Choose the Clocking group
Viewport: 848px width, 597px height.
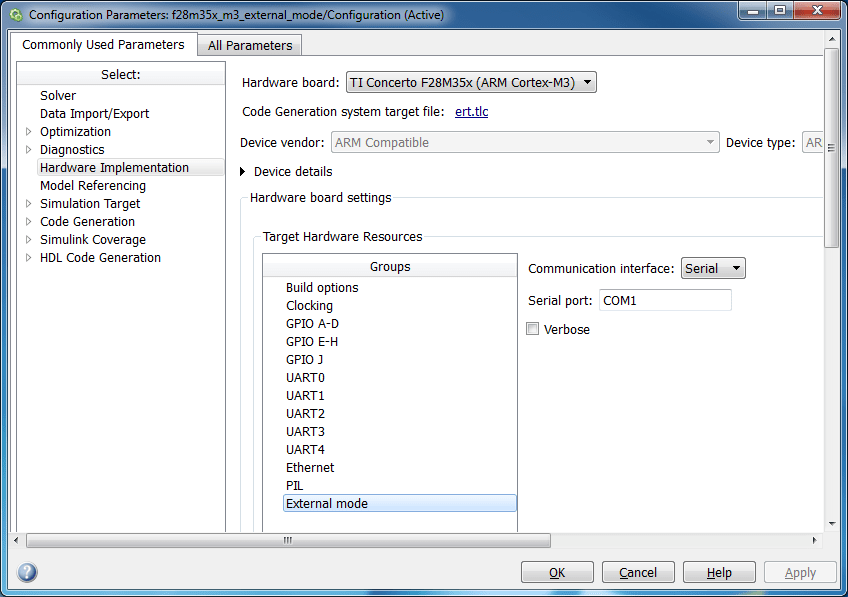[x=309, y=306]
